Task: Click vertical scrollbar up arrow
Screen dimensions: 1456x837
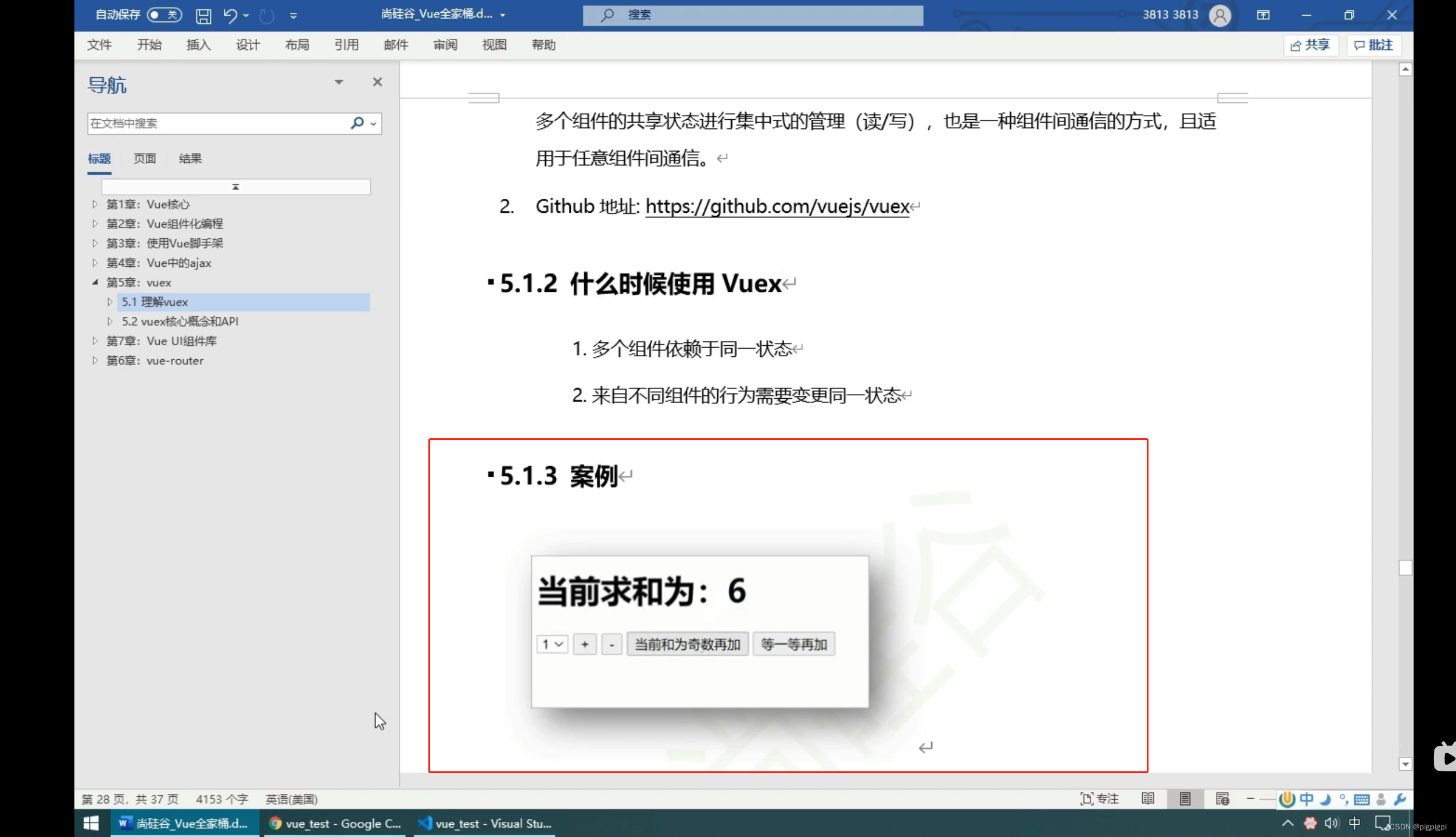Action: click(x=1405, y=70)
